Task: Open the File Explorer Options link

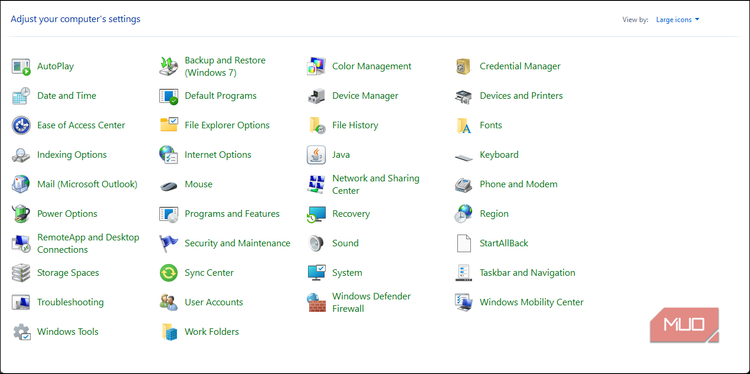Action: coord(227,125)
